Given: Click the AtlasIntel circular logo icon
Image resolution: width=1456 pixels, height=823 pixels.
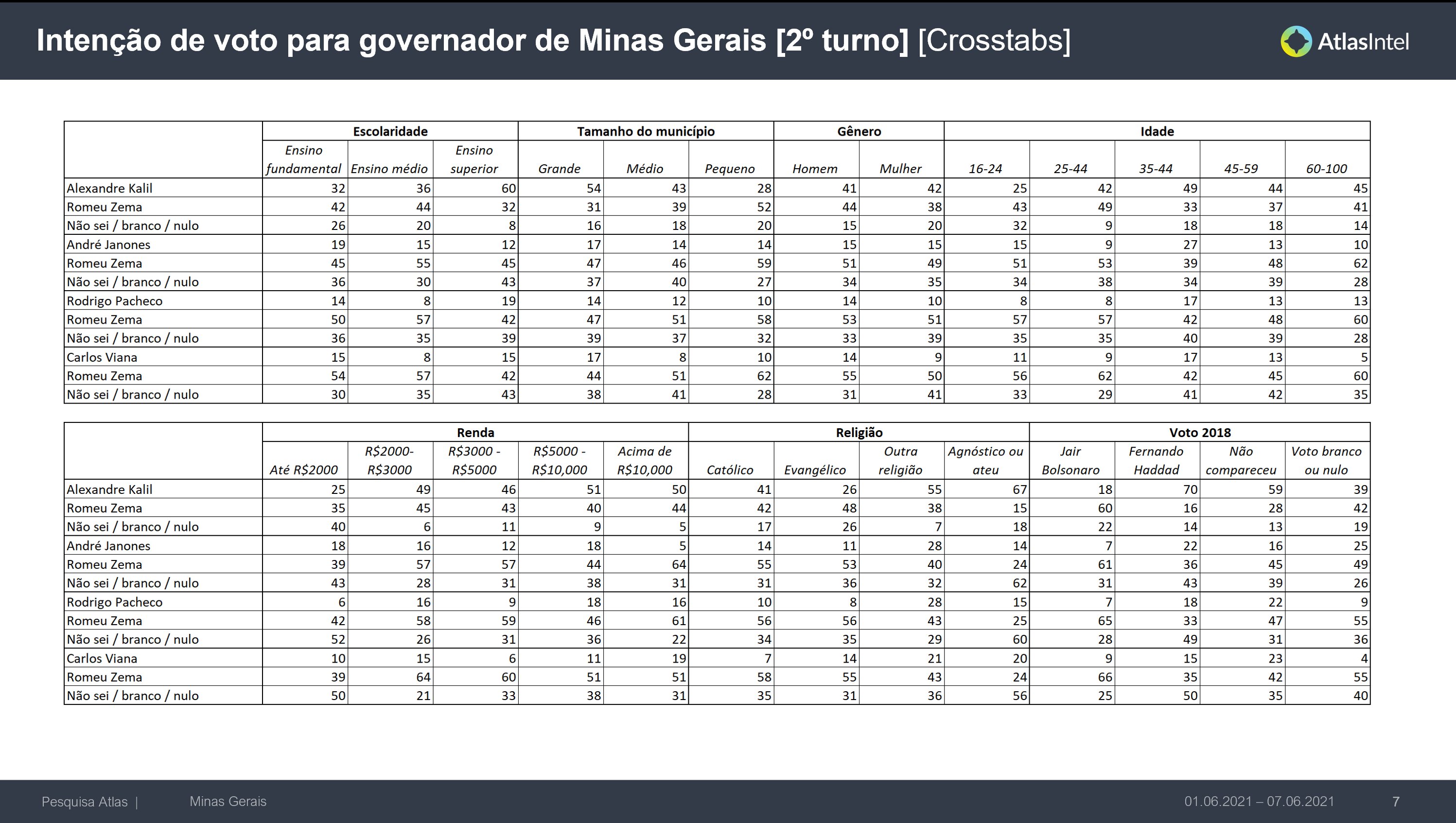Looking at the screenshot, I should (x=1296, y=41).
